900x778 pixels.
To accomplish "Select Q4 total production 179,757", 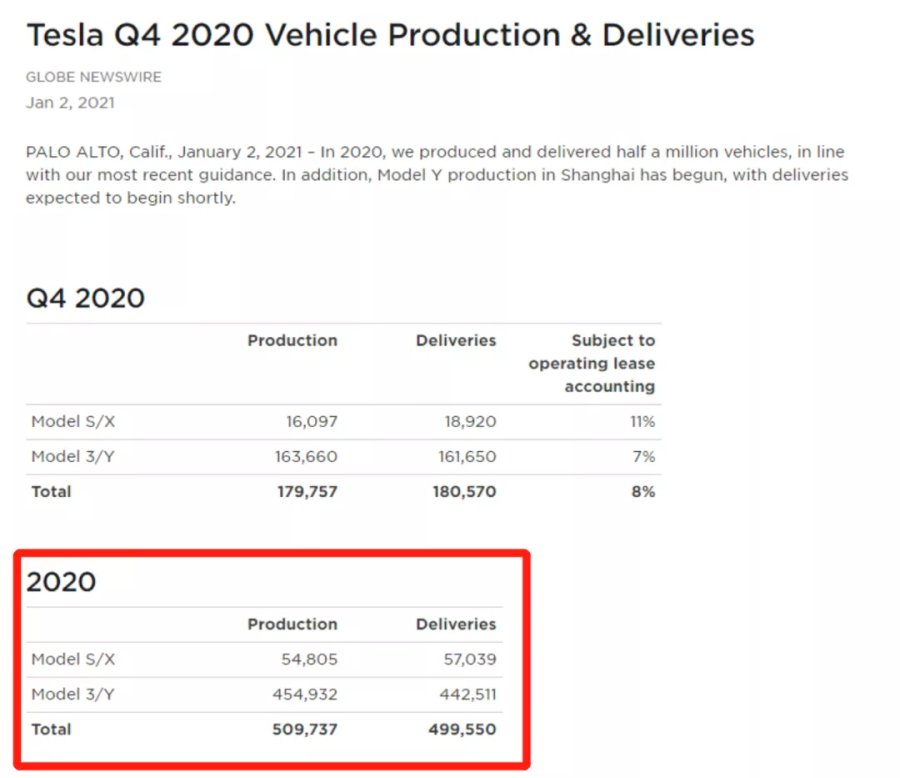I will [307, 492].
